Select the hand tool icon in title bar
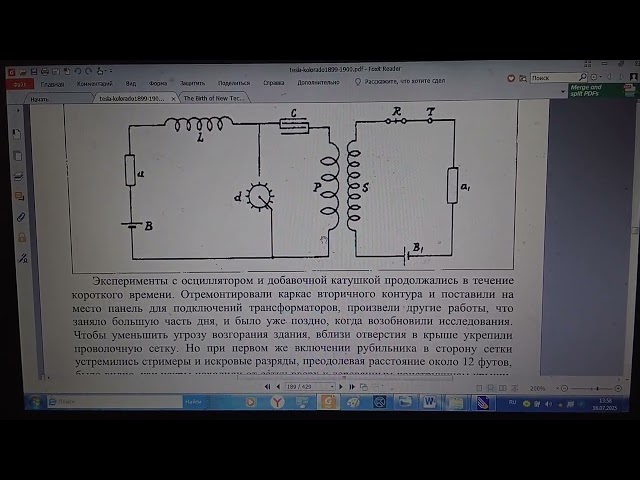640x480 pixels. click(100, 71)
